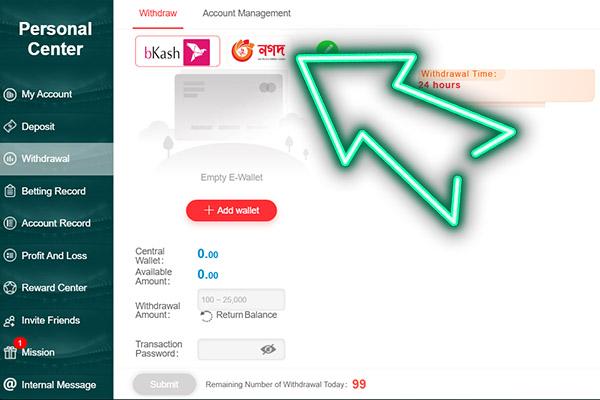
Task: Focus the Withdrawal Amount input field
Action: [x=241, y=299]
